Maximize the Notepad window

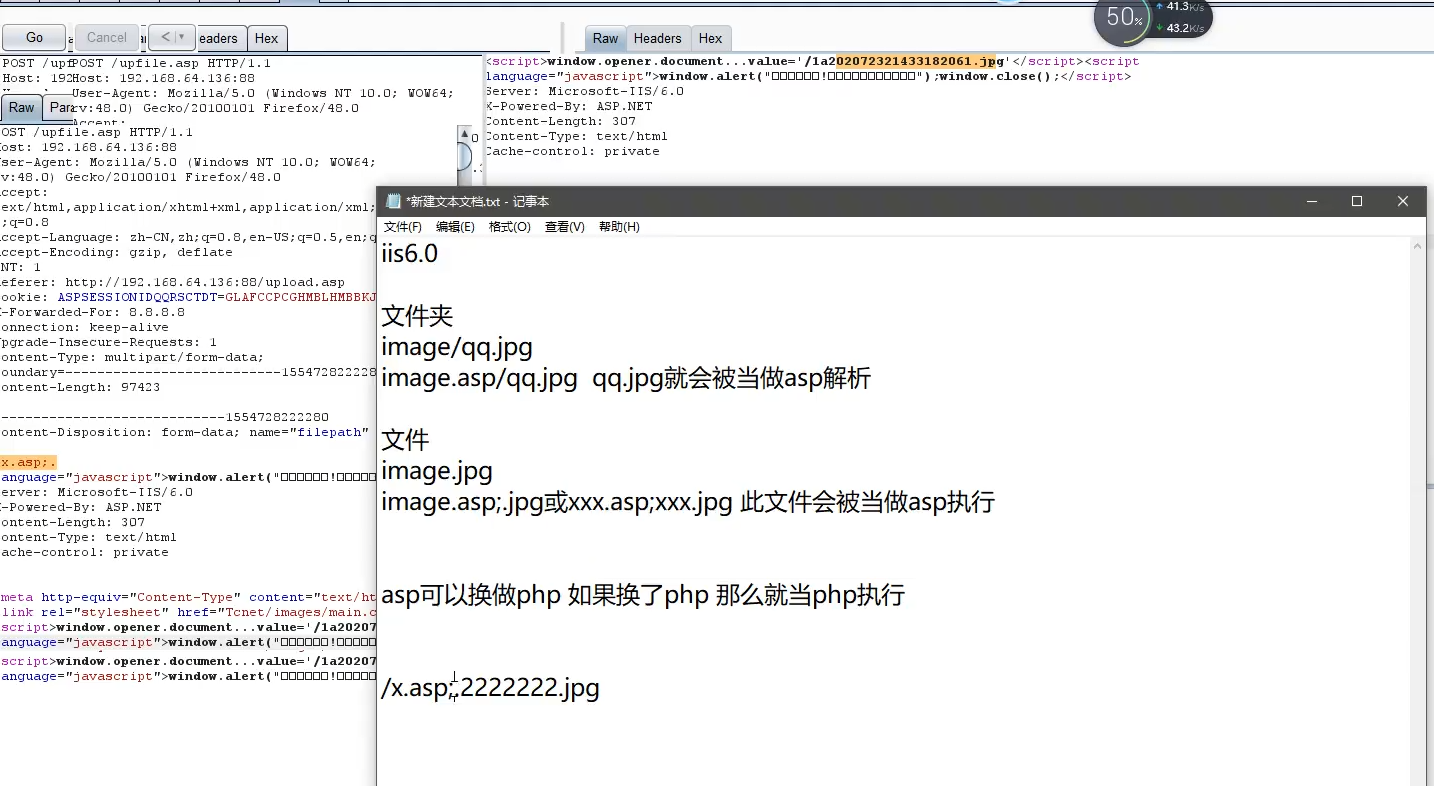point(1357,201)
